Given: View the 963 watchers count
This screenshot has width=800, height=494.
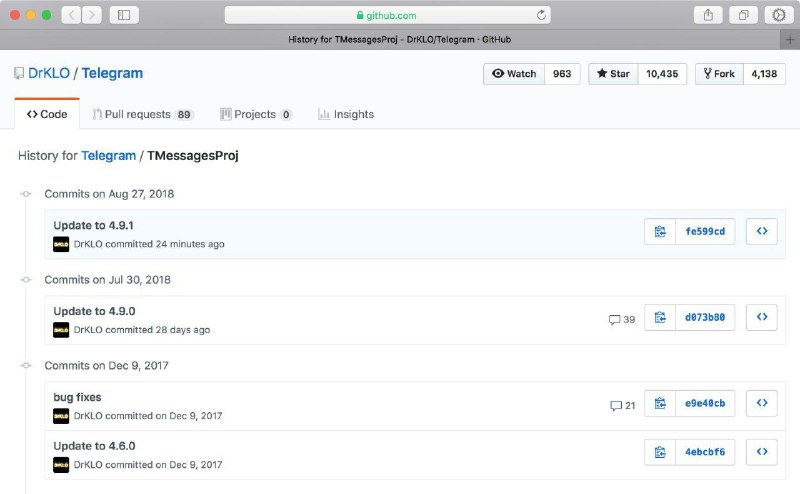Looking at the screenshot, I should click(562, 73).
